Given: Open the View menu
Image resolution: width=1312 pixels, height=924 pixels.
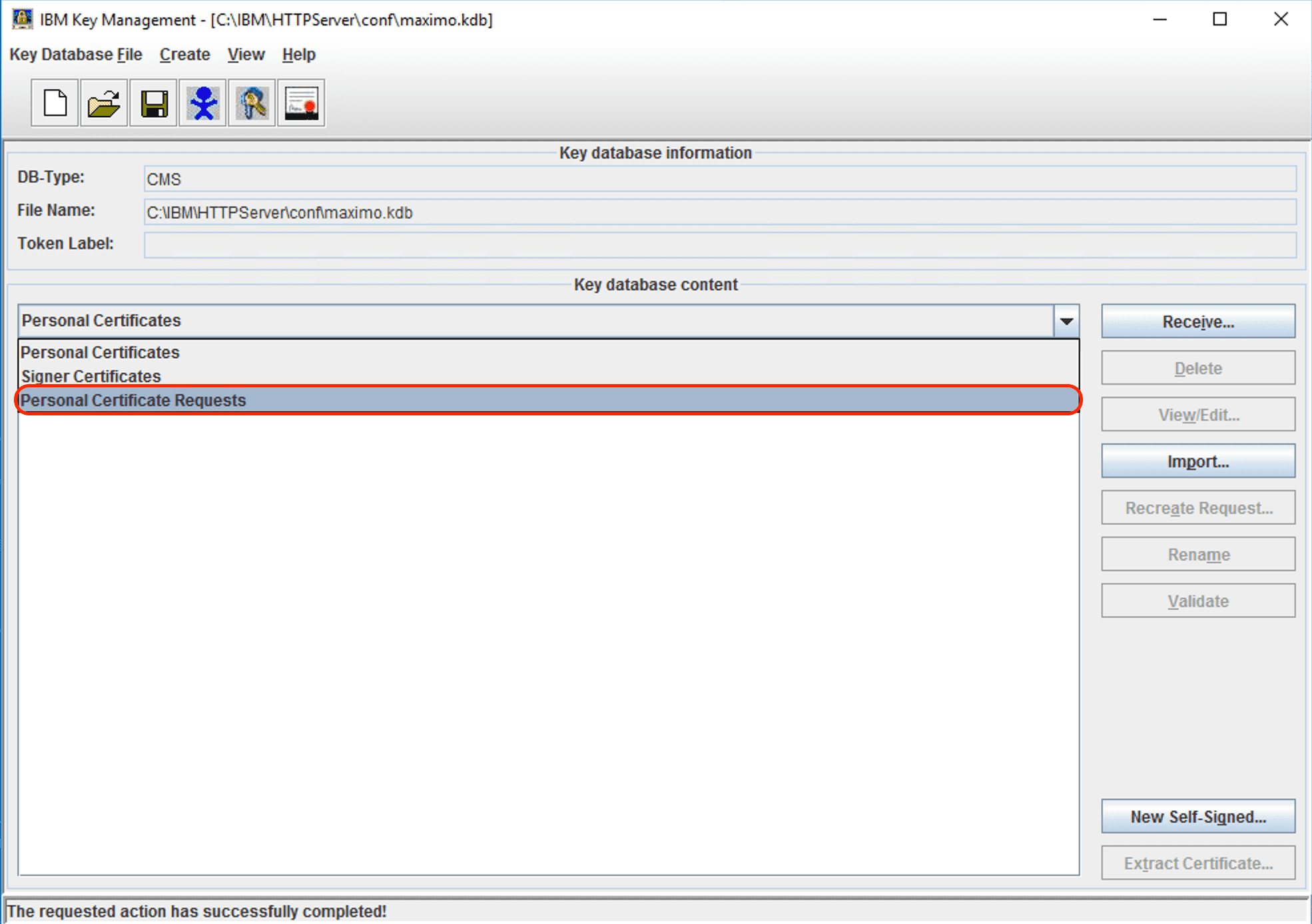Looking at the screenshot, I should point(246,55).
